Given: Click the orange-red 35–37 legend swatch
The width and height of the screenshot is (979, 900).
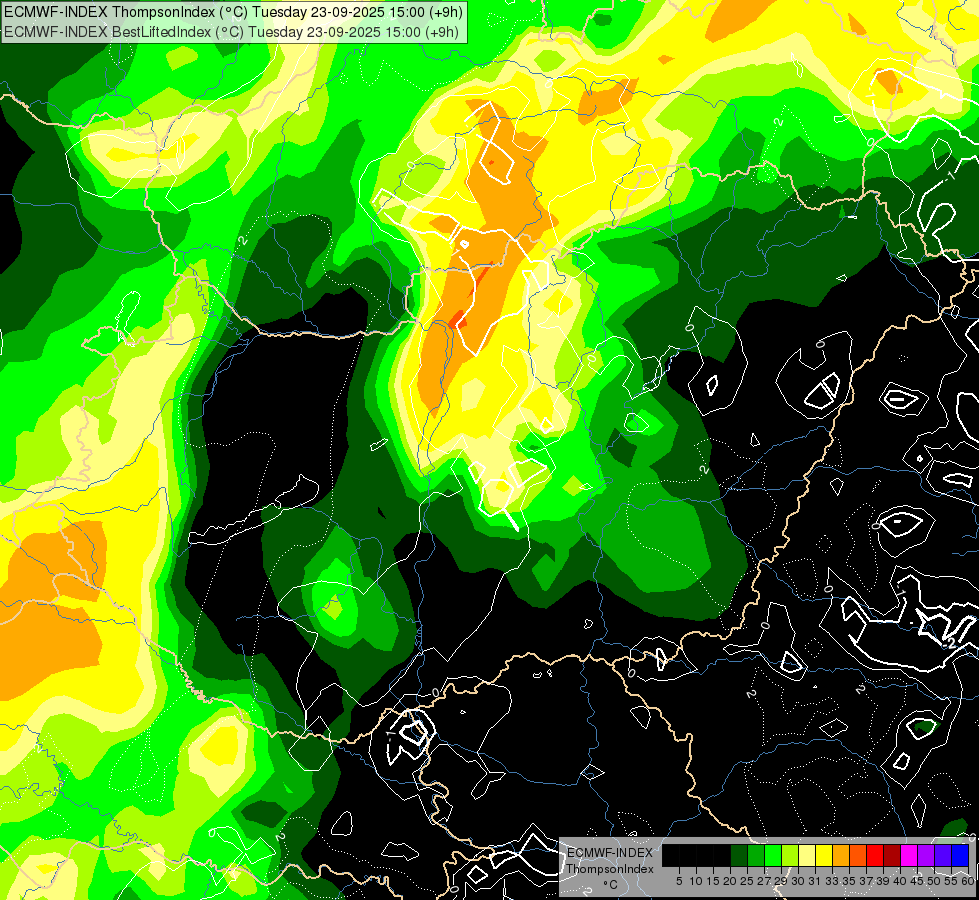Looking at the screenshot, I should tap(858, 855).
